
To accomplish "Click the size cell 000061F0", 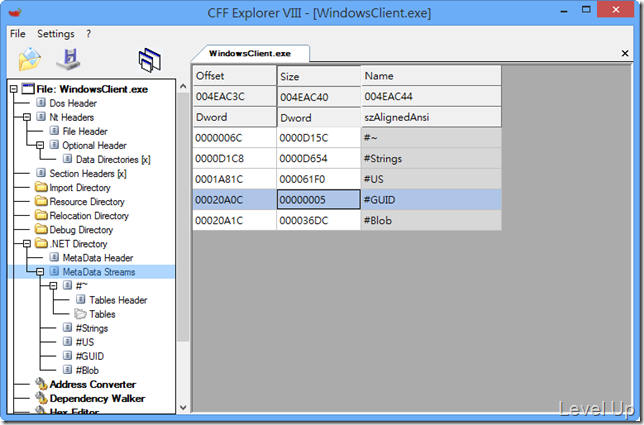I will coord(319,179).
